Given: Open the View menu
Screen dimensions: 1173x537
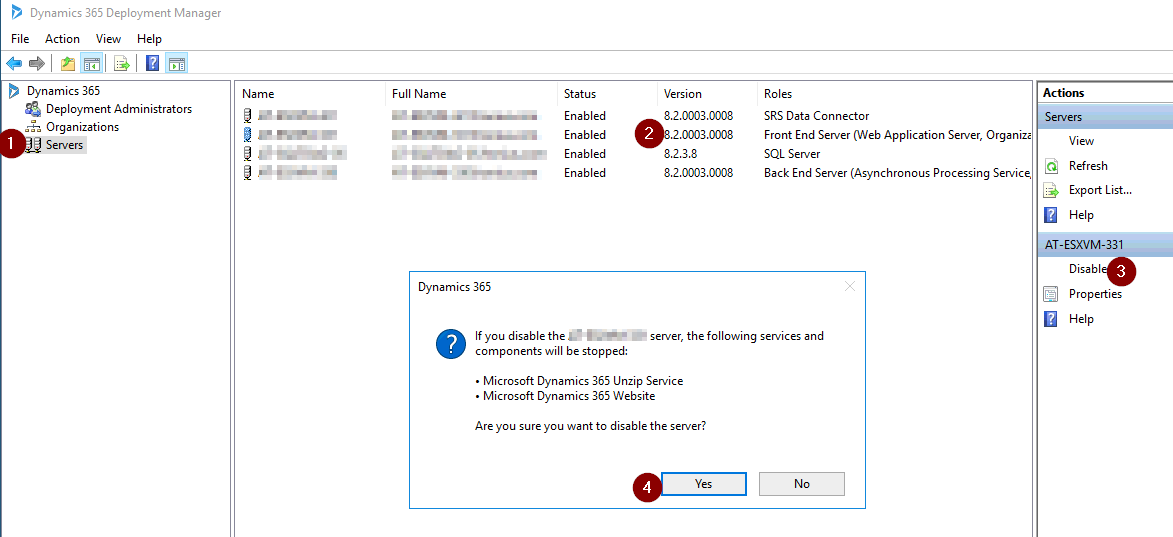Looking at the screenshot, I should (x=108, y=39).
